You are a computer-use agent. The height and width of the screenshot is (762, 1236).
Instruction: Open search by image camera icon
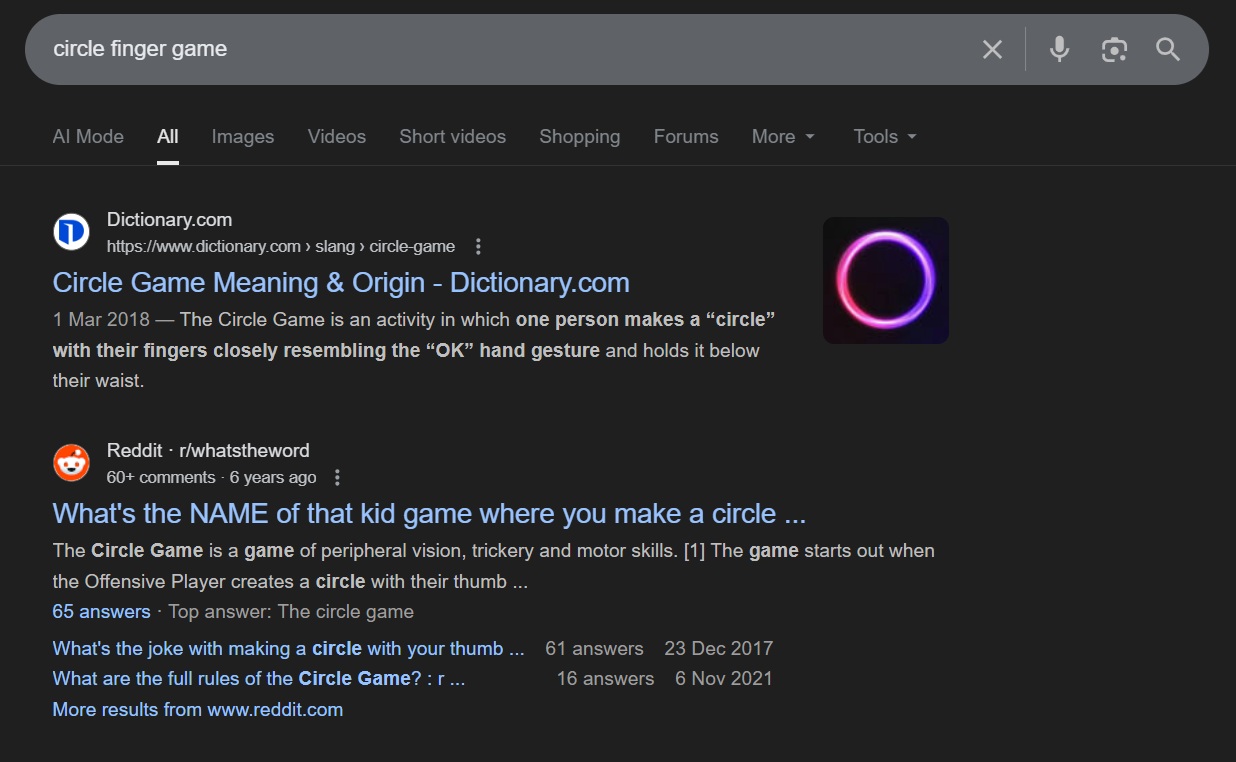(1114, 49)
